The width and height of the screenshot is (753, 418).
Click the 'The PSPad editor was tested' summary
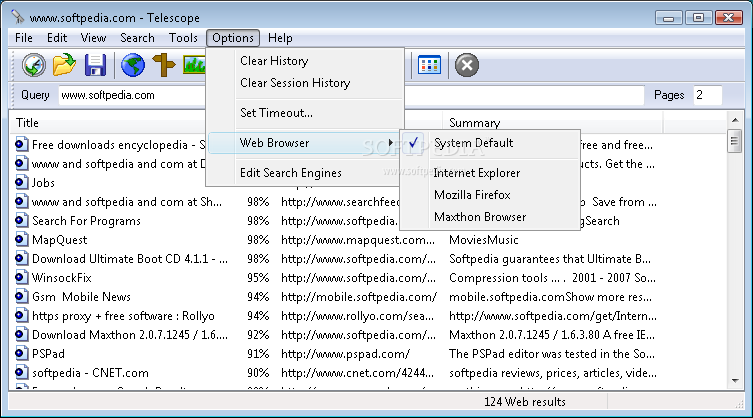(x=552, y=354)
